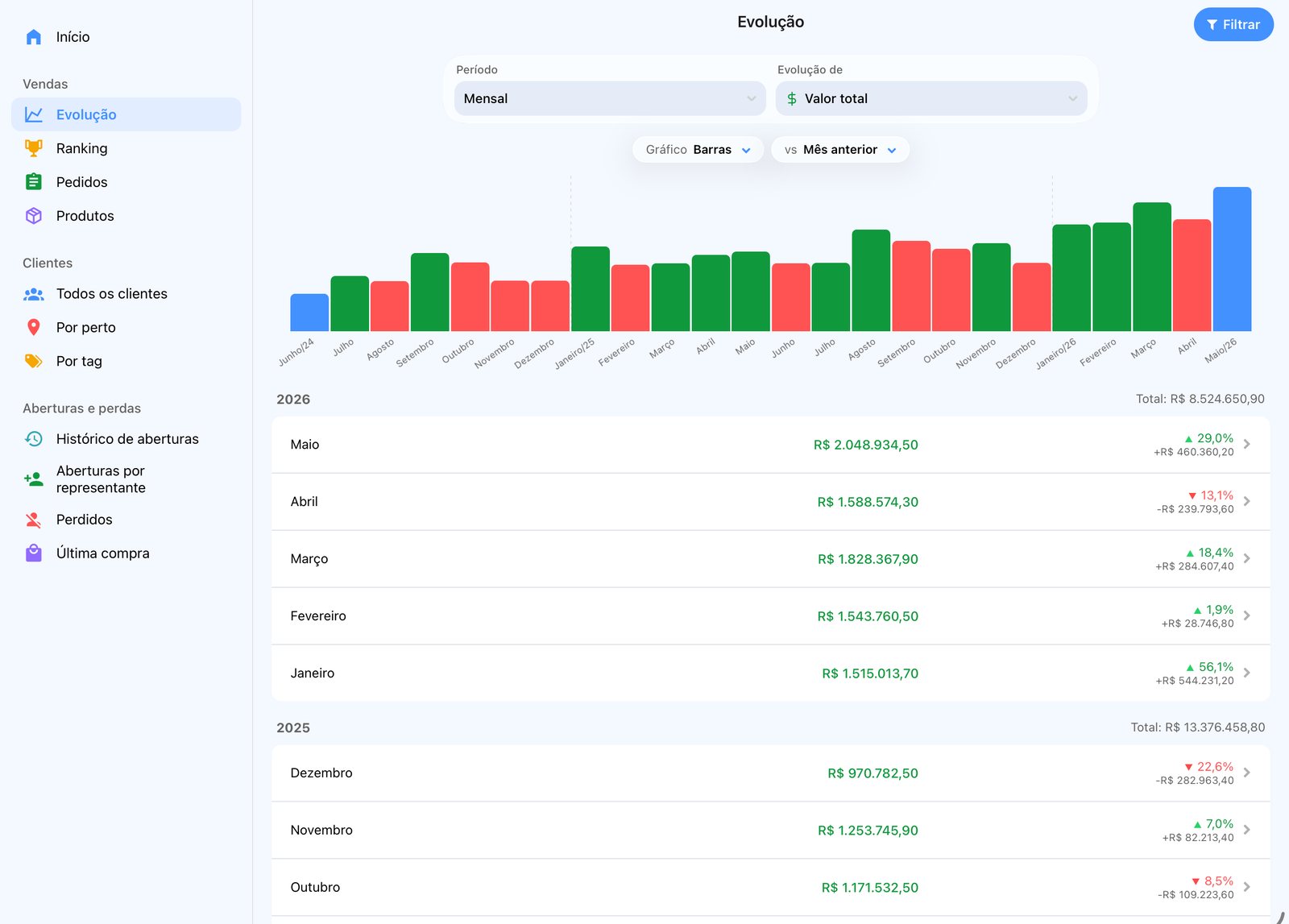The width and height of the screenshot is (1289, 924).
Task: Click the Histórico de aberturas clock icon
Action: [x=33, y=439]
